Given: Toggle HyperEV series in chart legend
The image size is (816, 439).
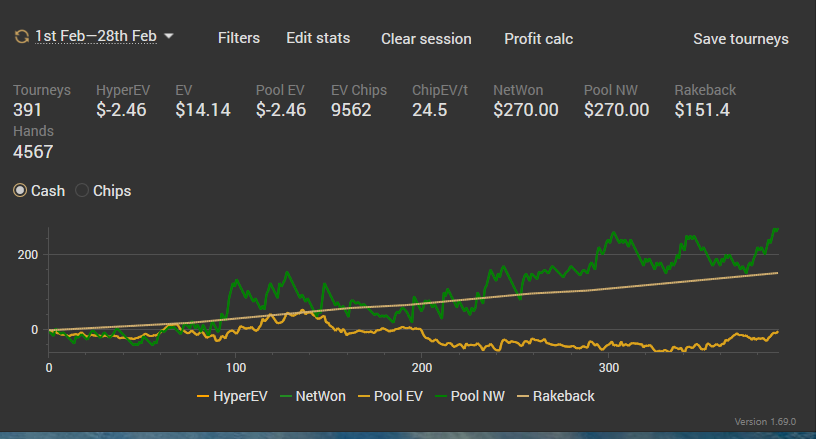Looking at the screenshot, I should click(232, 396).
